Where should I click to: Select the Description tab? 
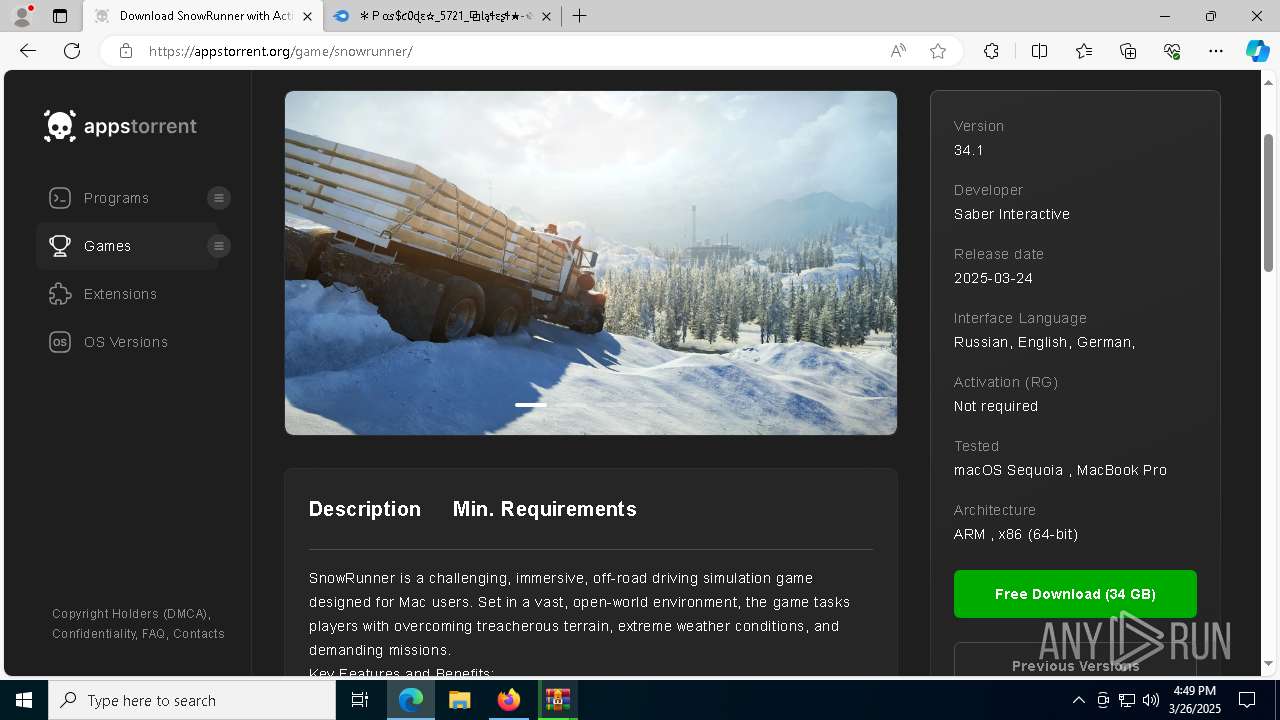[365, 509]
